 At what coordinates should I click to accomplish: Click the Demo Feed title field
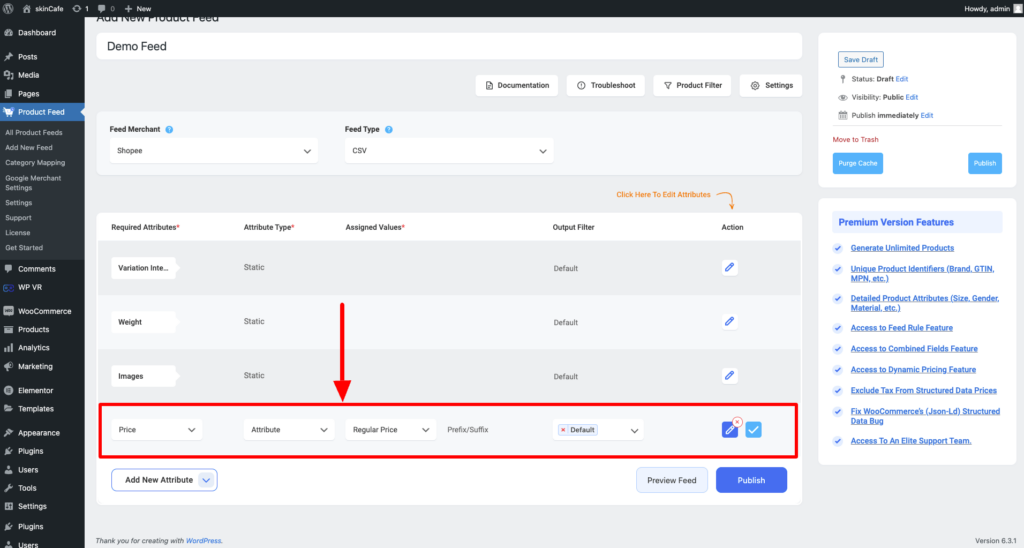click(449, 46)
